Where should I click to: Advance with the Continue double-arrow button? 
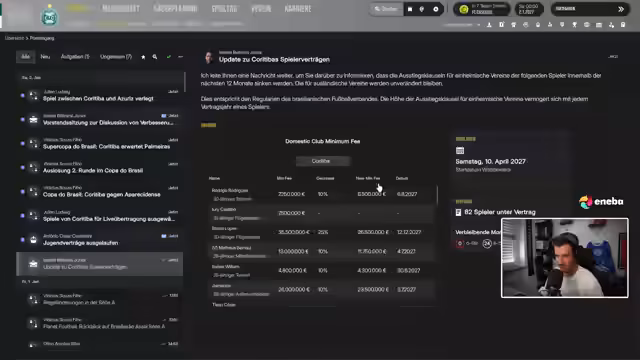620,9
